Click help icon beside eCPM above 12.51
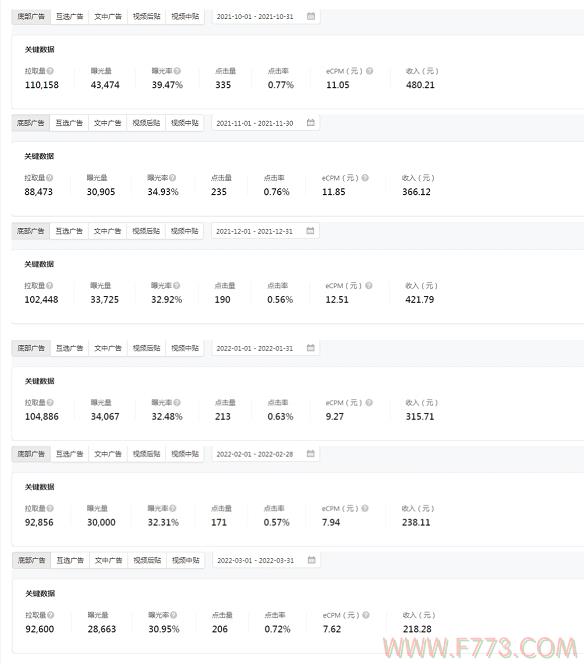Screen dimensions: 584x664 click(369, 285)
